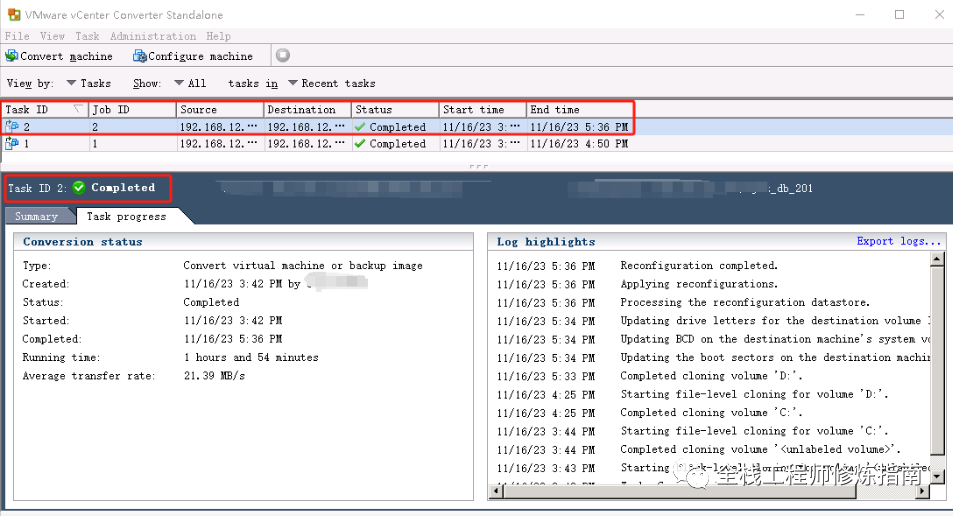
Task: Click the task icon in the Task ID 2 row
Action: pyautogui.click(x=12, y=126)
